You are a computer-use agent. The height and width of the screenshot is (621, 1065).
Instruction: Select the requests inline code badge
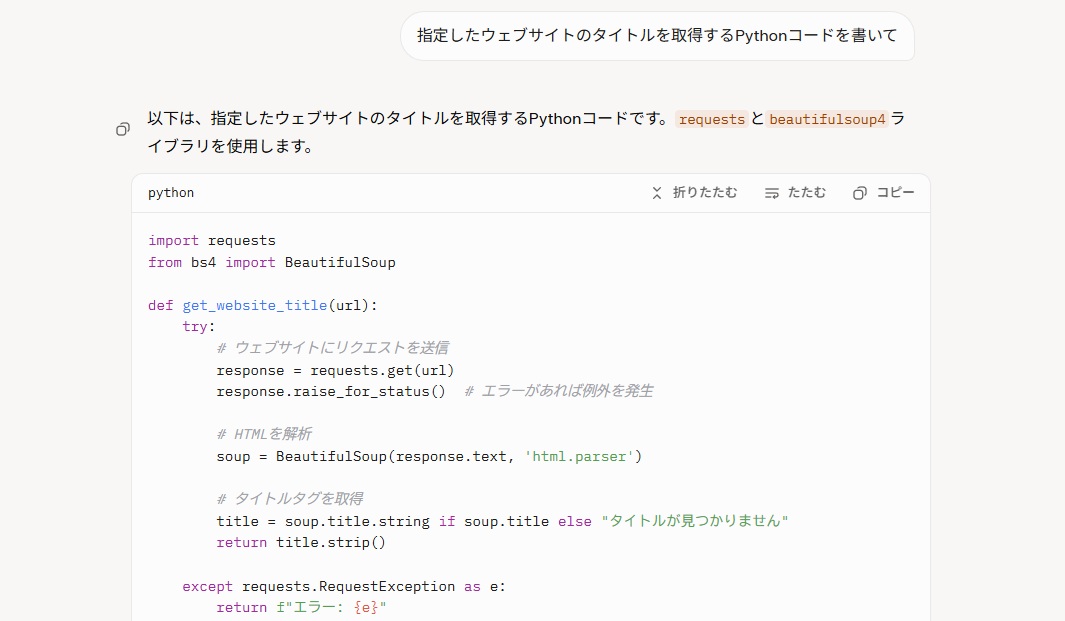(712, 119)
